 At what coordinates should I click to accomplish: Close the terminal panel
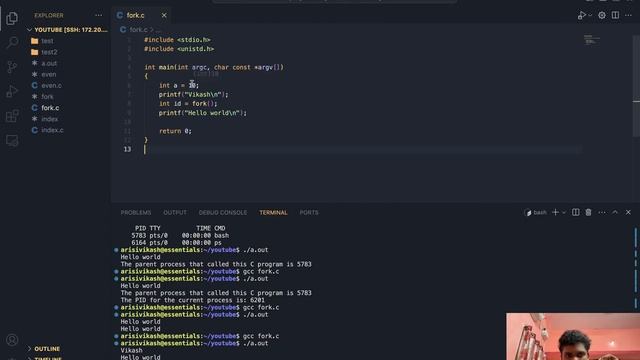point(628,212)
